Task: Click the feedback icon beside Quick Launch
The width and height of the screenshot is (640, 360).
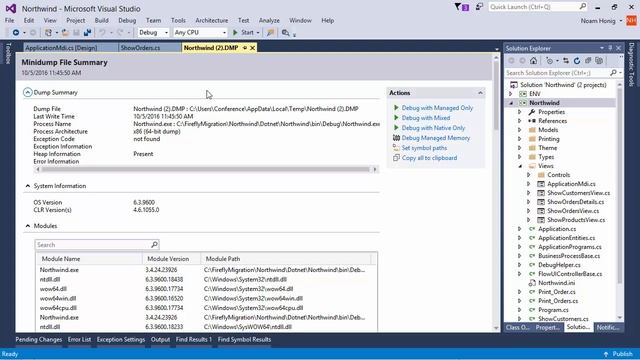Action: [480, 7]
